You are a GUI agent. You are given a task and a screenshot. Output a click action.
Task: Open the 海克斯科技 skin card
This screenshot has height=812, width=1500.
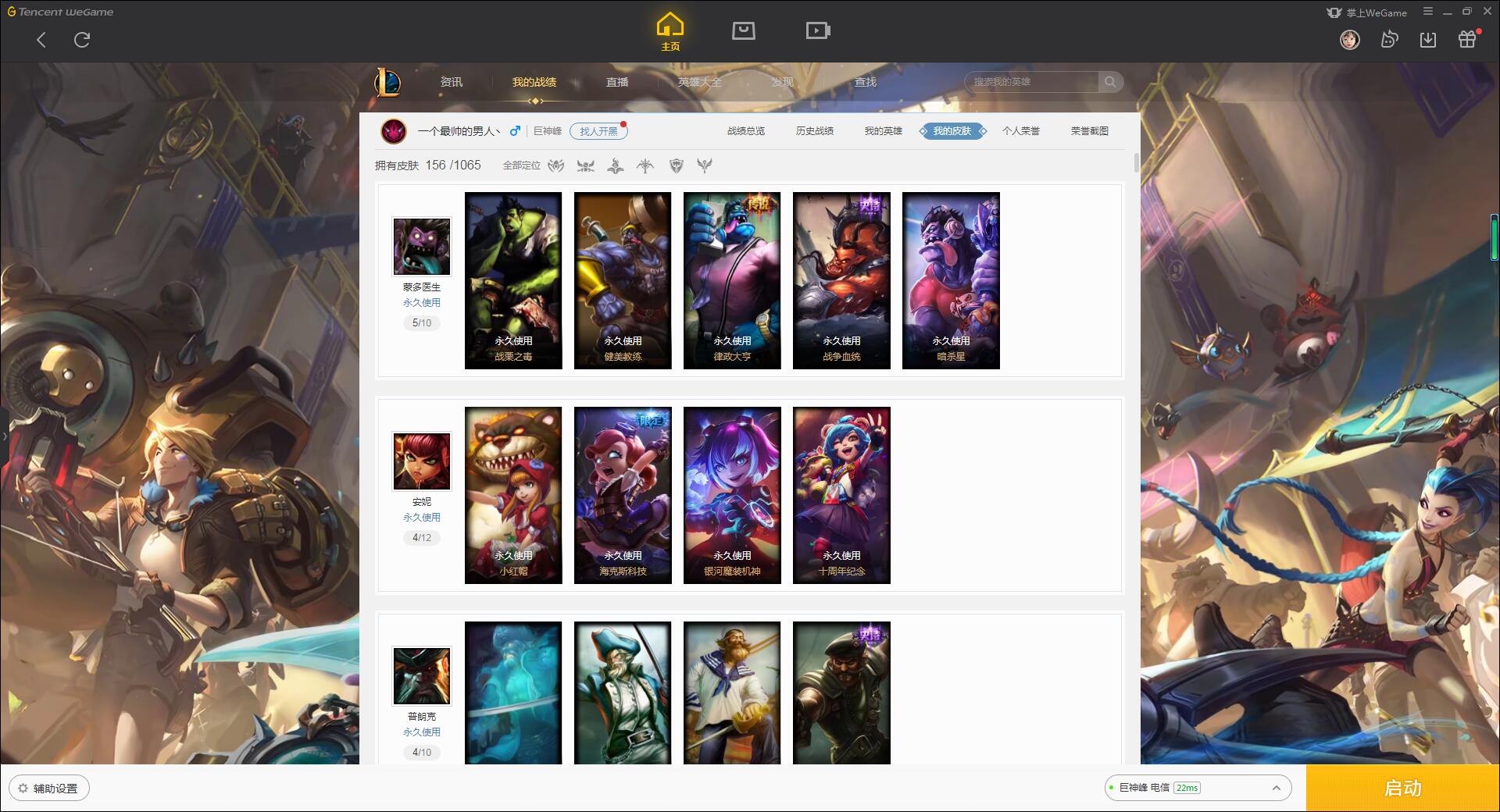[x=623, y=495]
